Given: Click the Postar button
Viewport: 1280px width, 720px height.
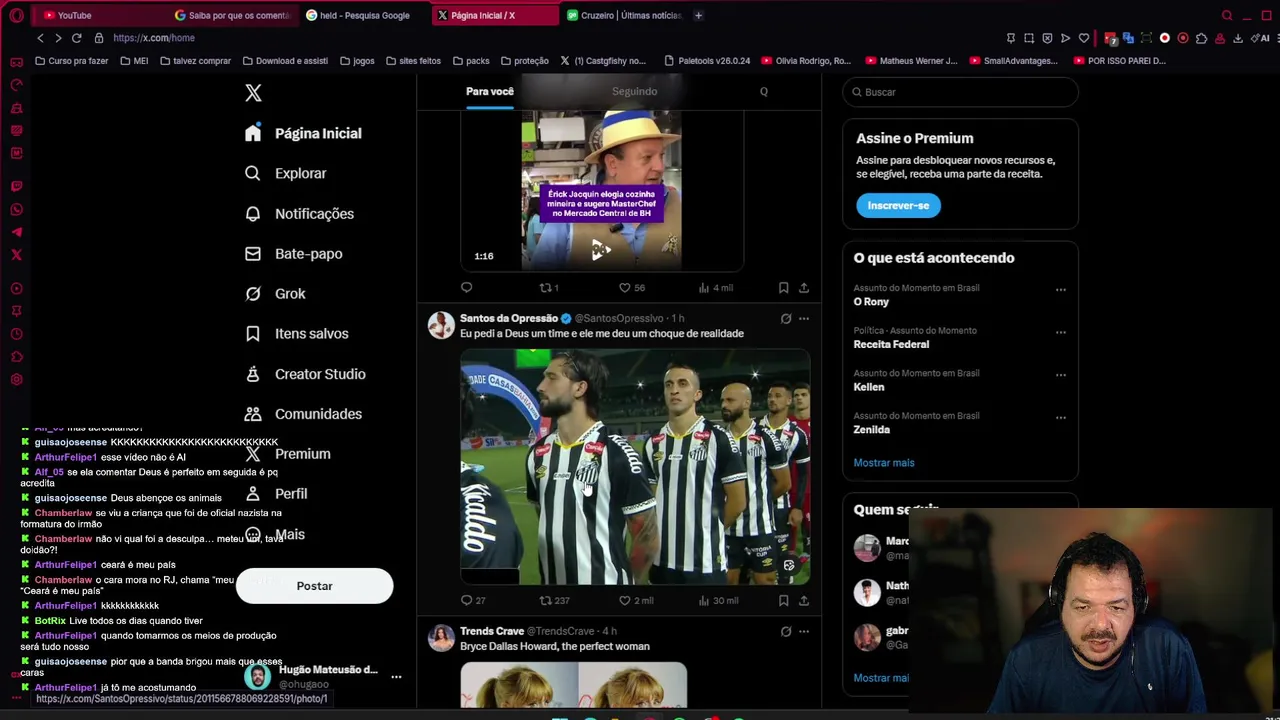Looking at the screenshot, I should click(x=314, y=586).
